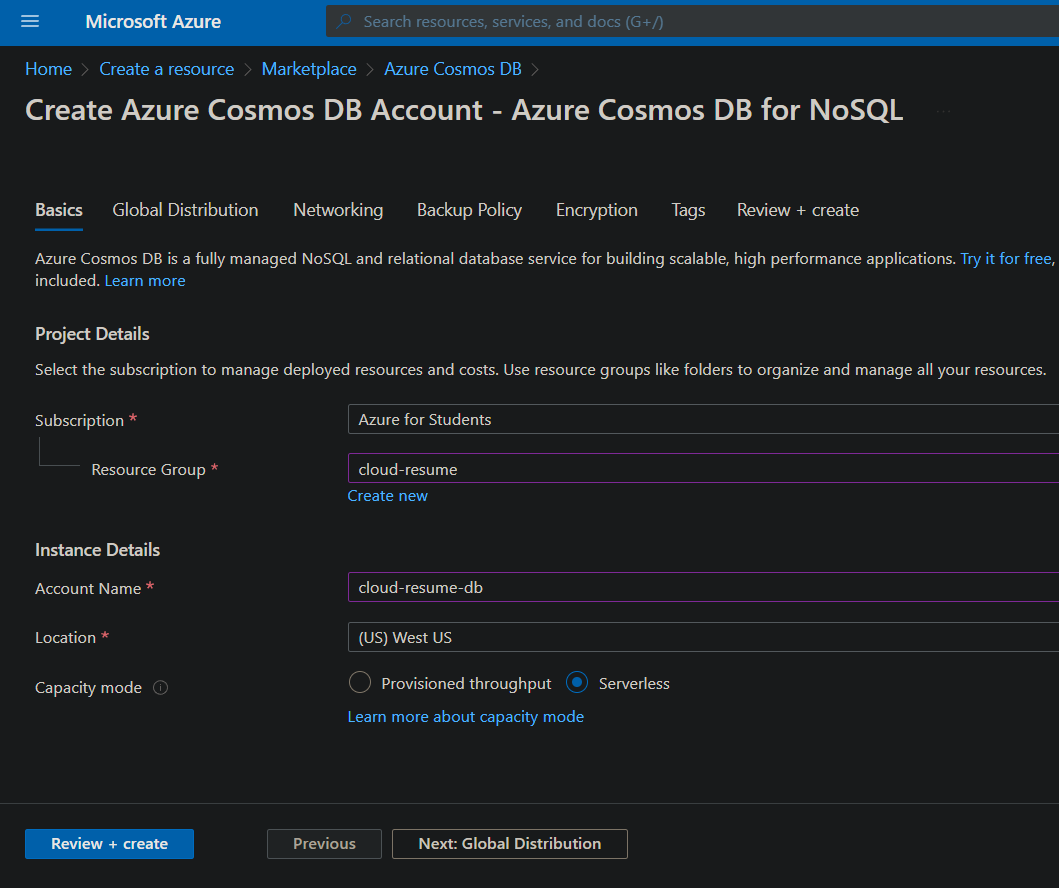1059x888 pixels.
Task: Click the Capacity mode label text
Action: point(88,687)
